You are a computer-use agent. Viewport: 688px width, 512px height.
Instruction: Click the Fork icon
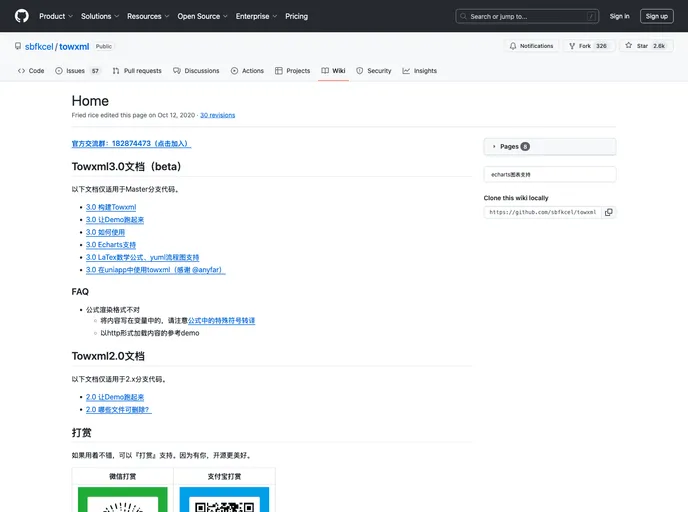pos(572,46)
